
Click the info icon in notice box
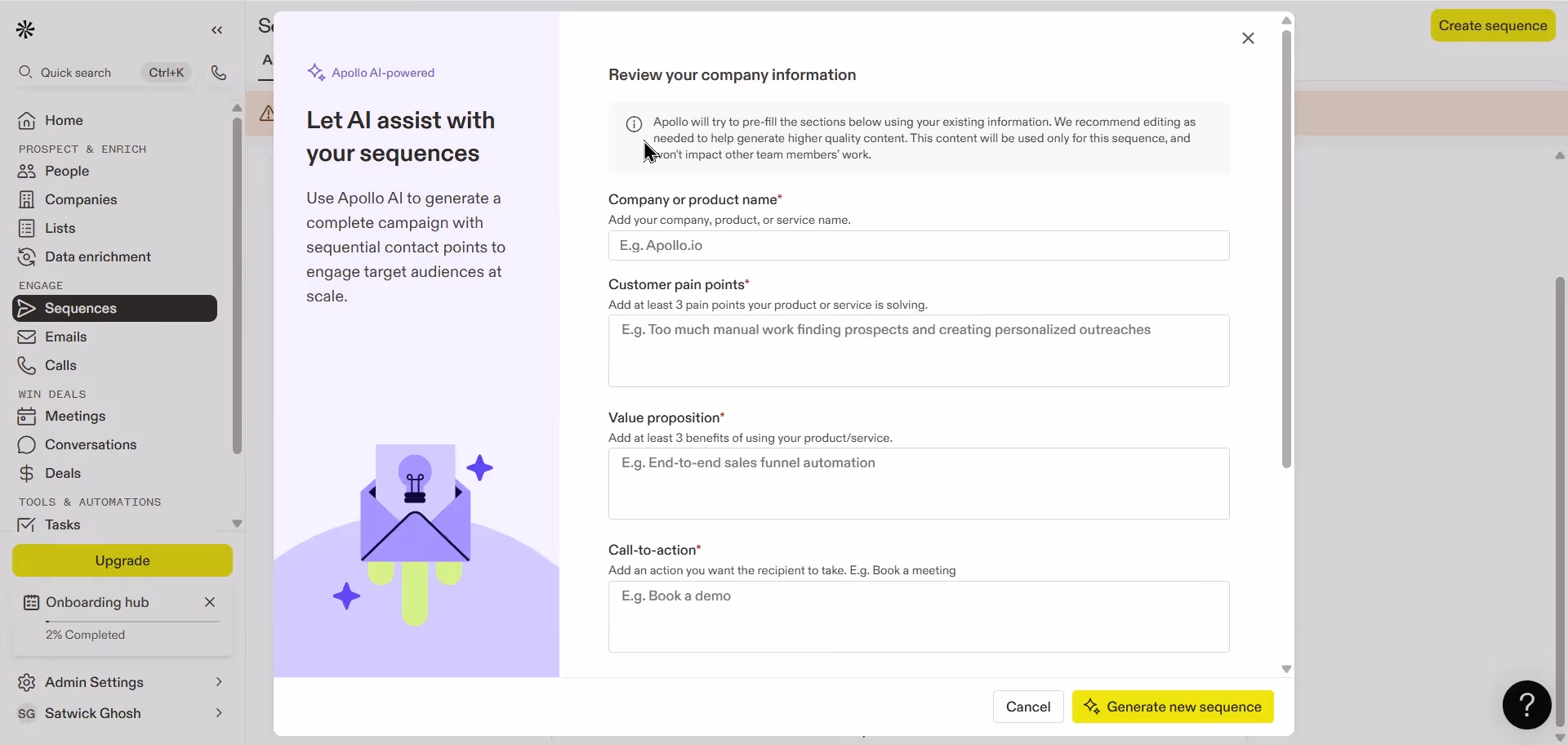coord(634,124)
